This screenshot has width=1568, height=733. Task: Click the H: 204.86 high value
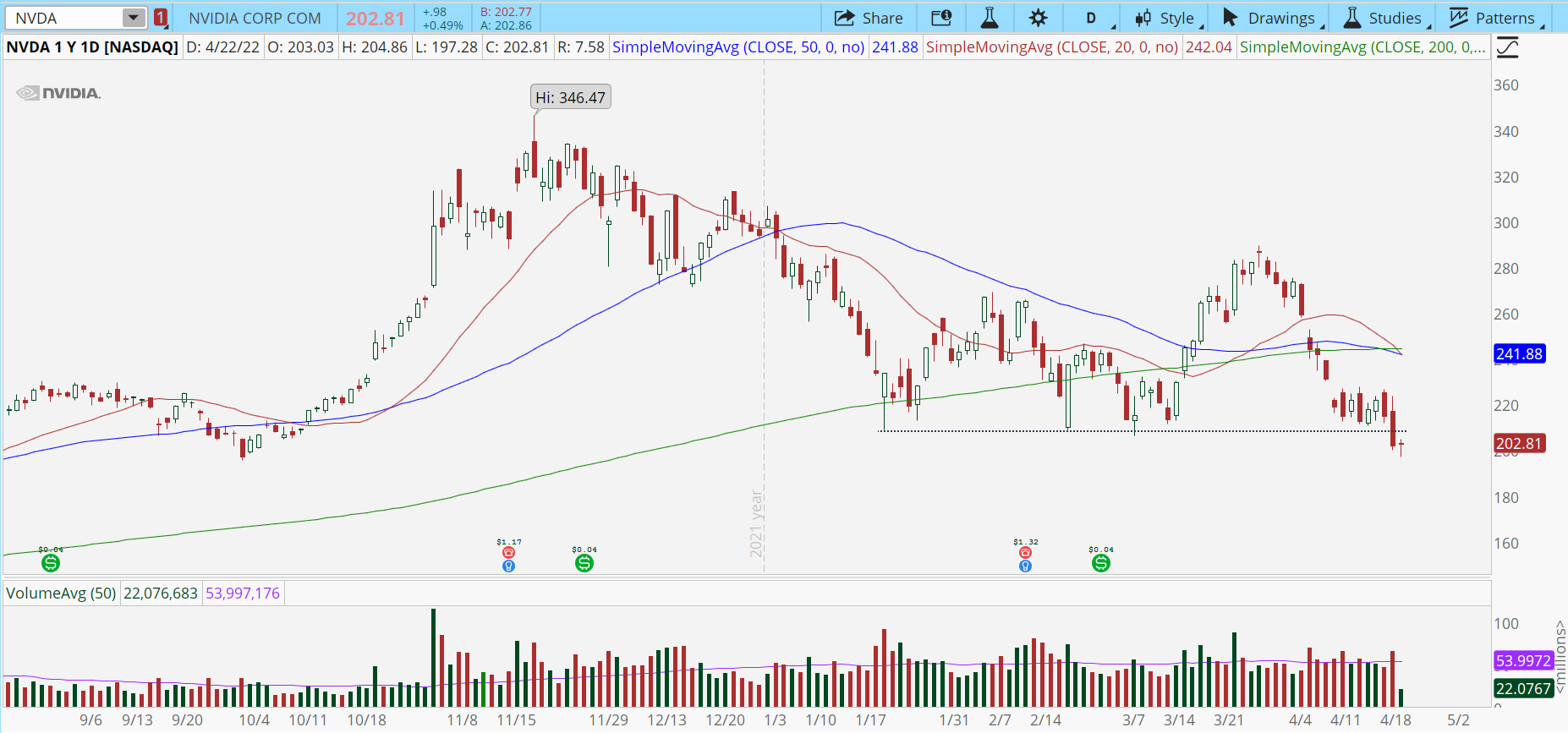click(375, 47)
